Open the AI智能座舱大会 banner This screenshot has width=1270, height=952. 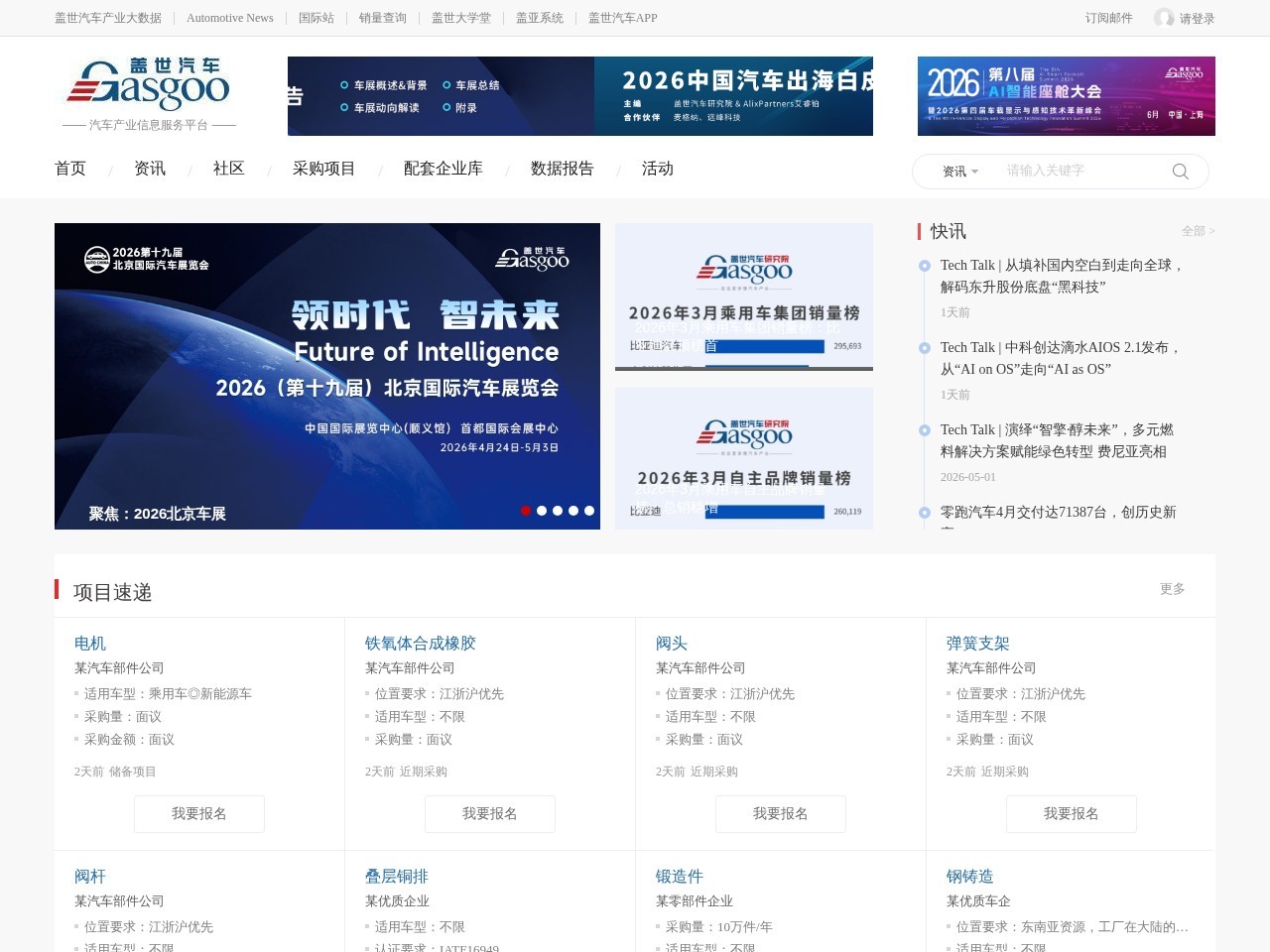[1067, 96]
